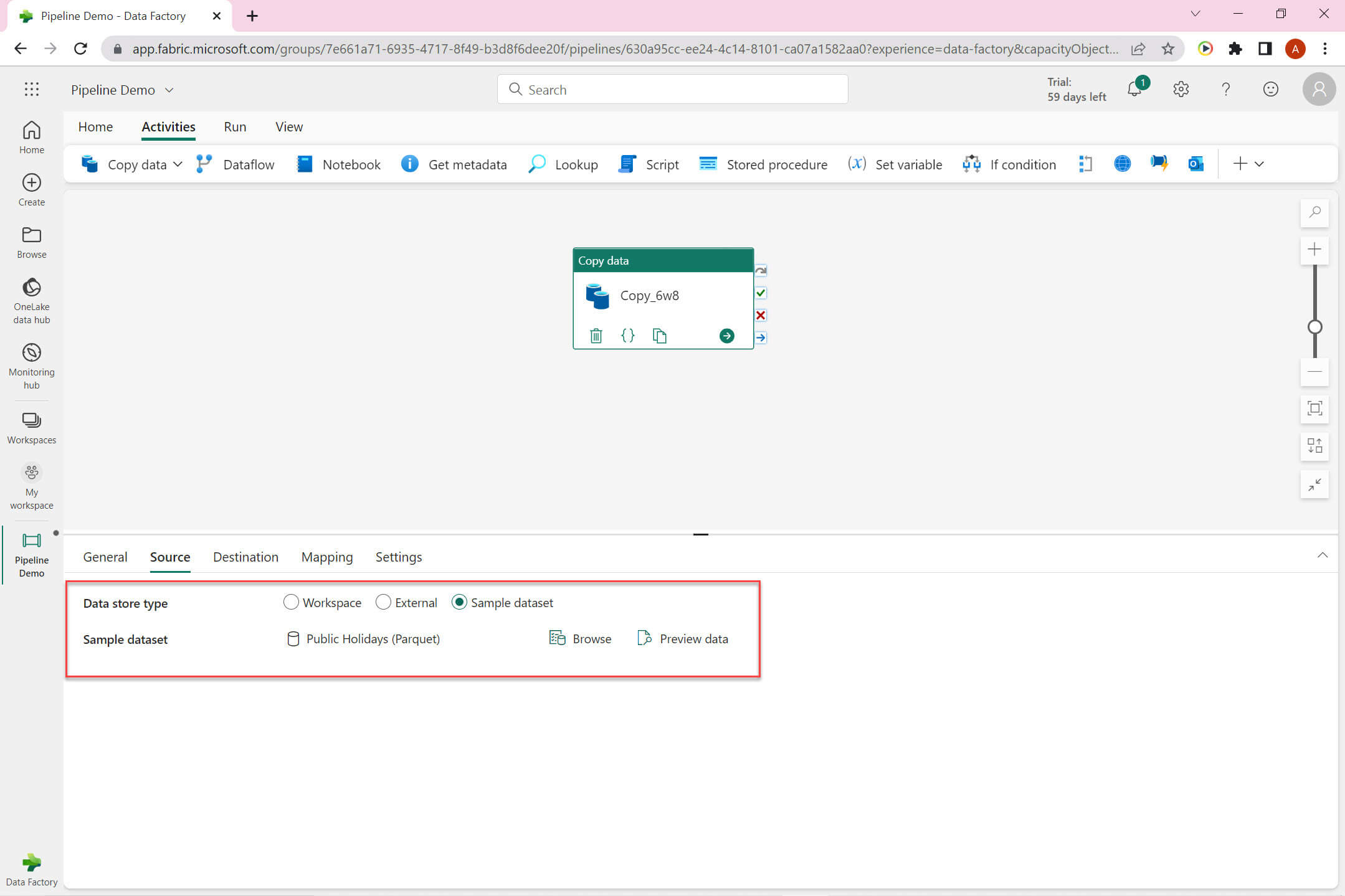The image size is (1345, 896).
Task: Click the delete trash icon on Copy_6w8
Action: coord(596,336)
